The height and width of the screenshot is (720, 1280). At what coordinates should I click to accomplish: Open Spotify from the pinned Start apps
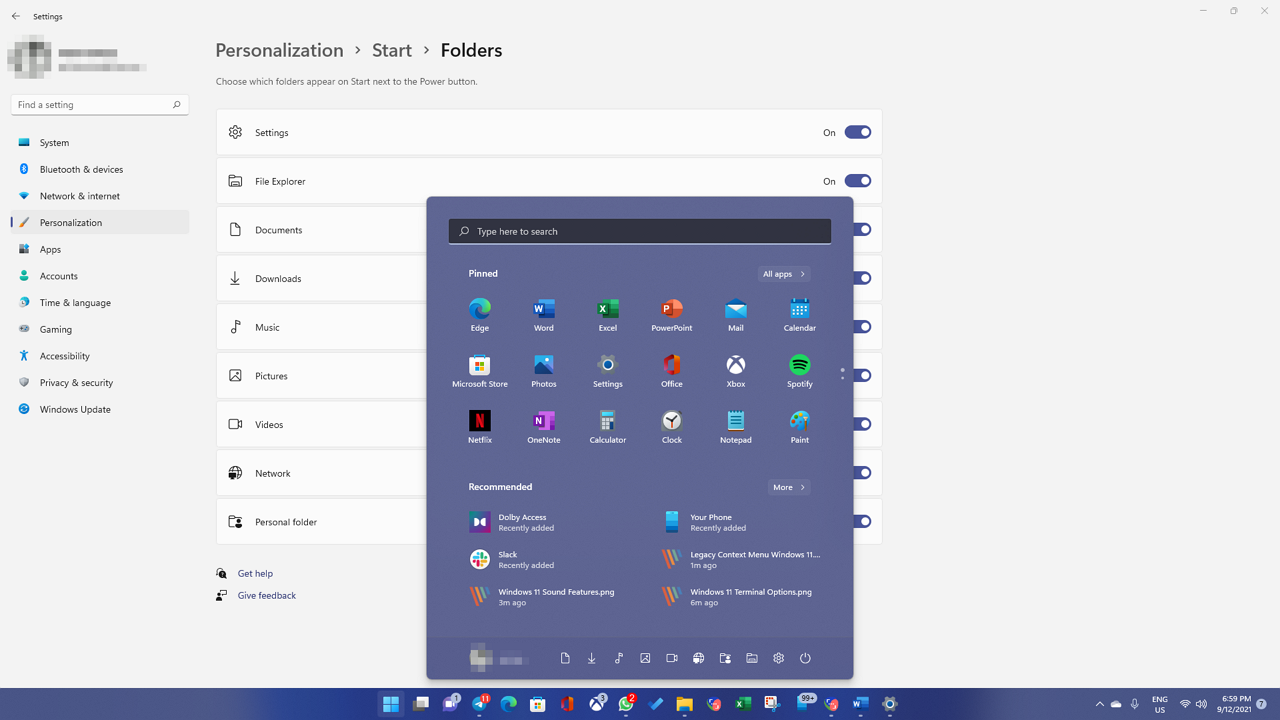click(799, 370)
